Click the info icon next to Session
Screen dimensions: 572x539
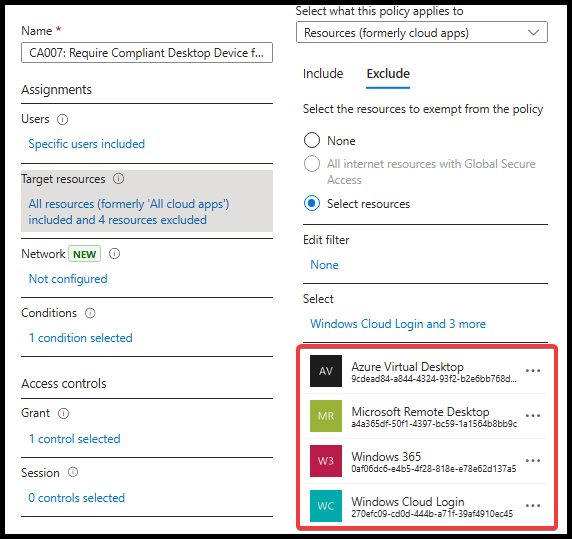pyautogui.click(x=73, y=472)
